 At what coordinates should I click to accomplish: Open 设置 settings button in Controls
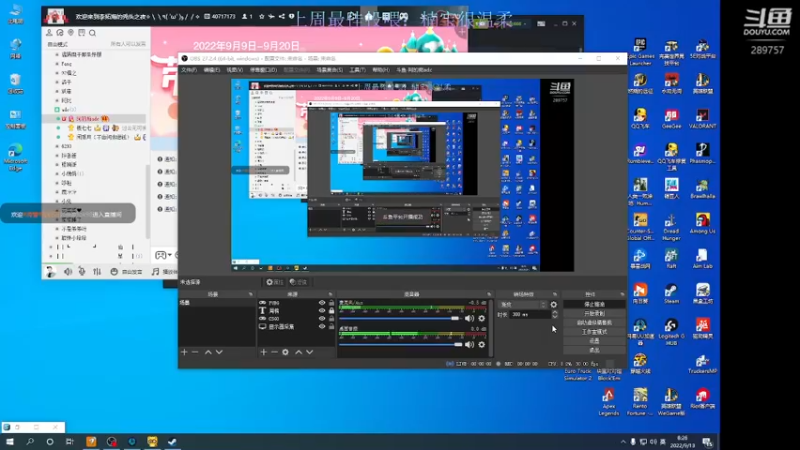pos(594,341)
